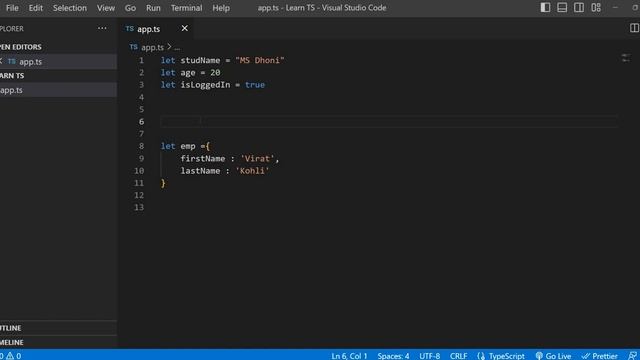Open warnings count in status bar
The height and width of the screenshot is (360, 640).
pyautogui.click(x=13, y=356)
